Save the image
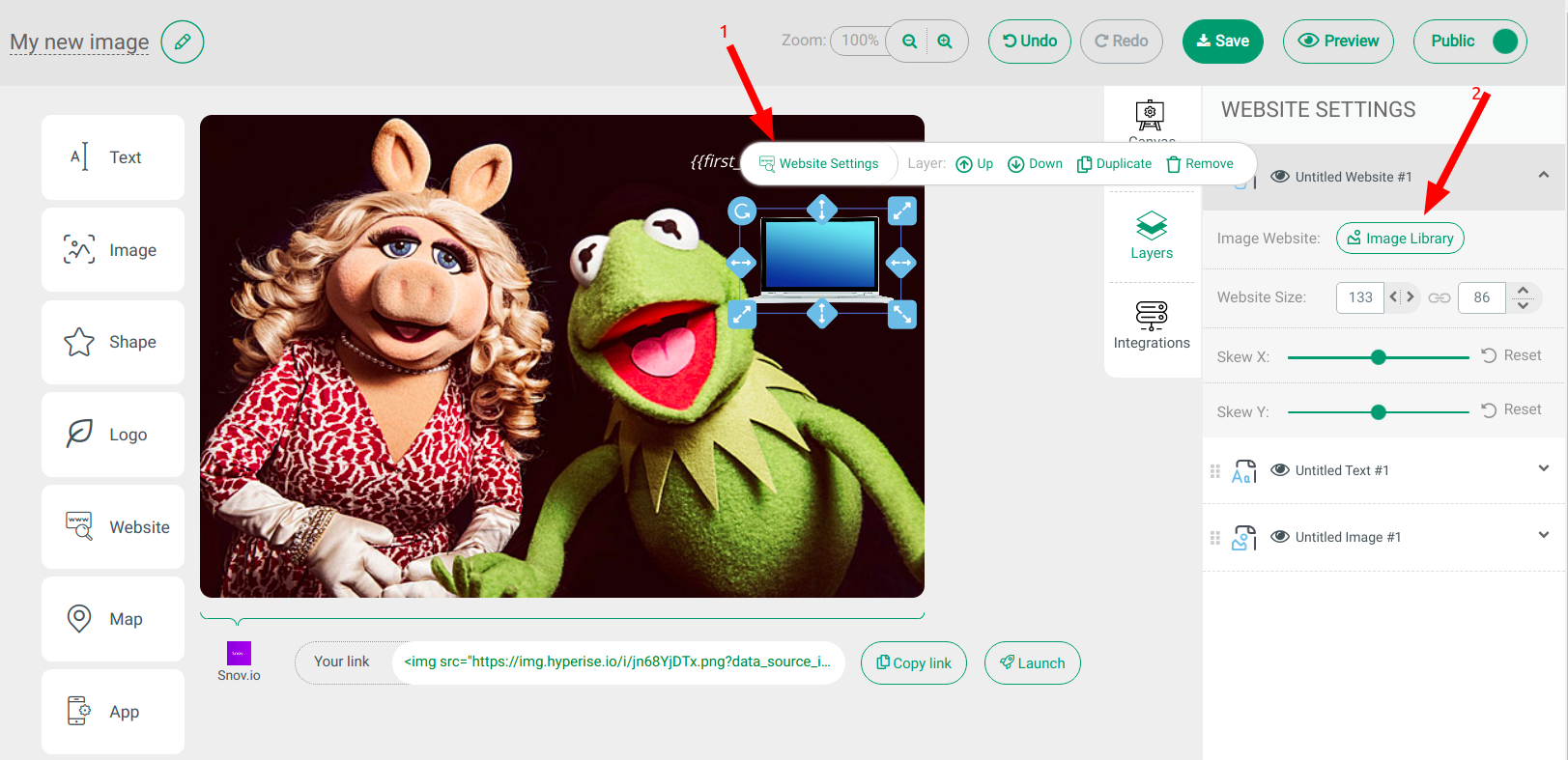 pos(1223,42)
